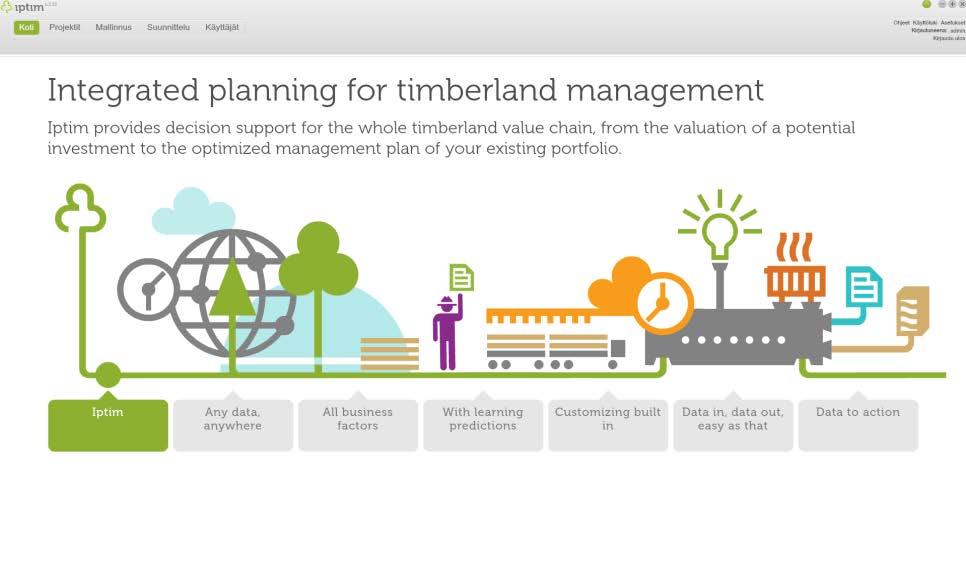Click the Käyttötuki support link
Screen dimensions: 966x581
[x=925, y=23]
